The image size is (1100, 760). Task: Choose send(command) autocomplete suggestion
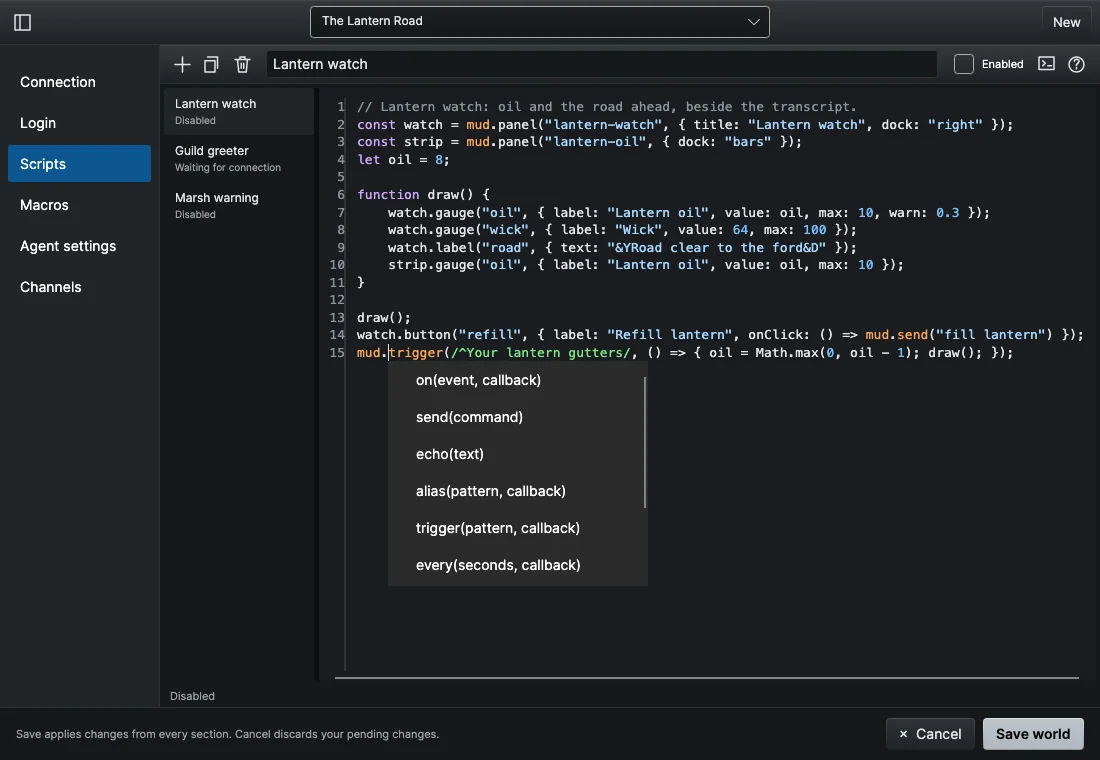click(x=517, y=417)
